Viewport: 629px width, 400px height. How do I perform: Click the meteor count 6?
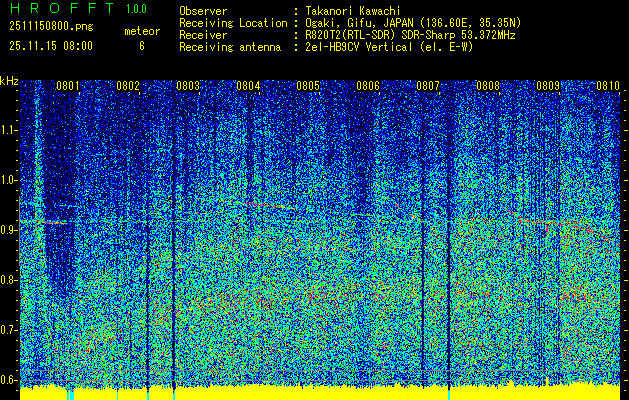pyautogui.click(x=142, y=46)
